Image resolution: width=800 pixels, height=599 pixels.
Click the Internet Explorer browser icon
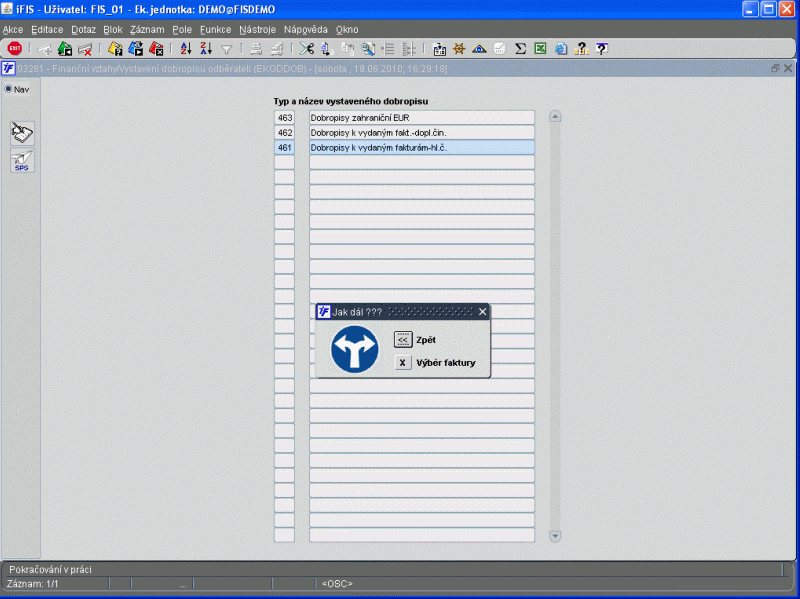point(561,48)
